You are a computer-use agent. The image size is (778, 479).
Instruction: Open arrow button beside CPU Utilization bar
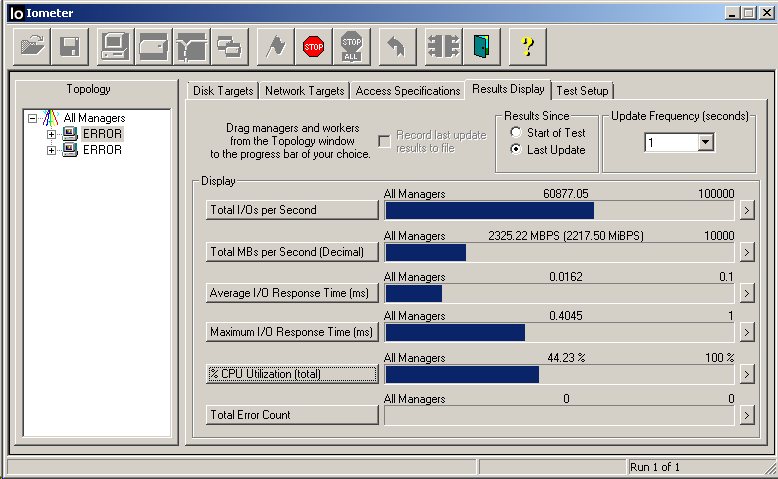[x=747, y=375]
